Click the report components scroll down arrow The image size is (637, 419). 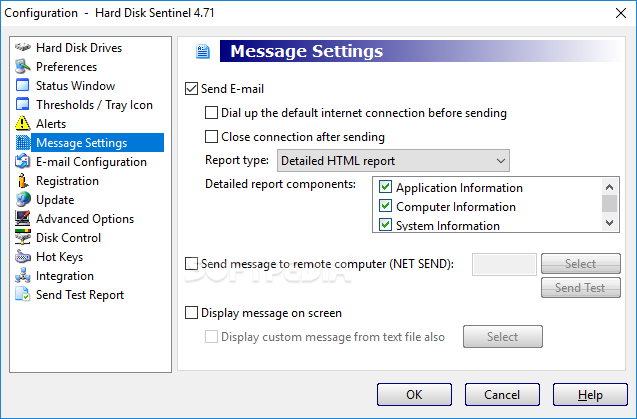click(x=609, y=223)
